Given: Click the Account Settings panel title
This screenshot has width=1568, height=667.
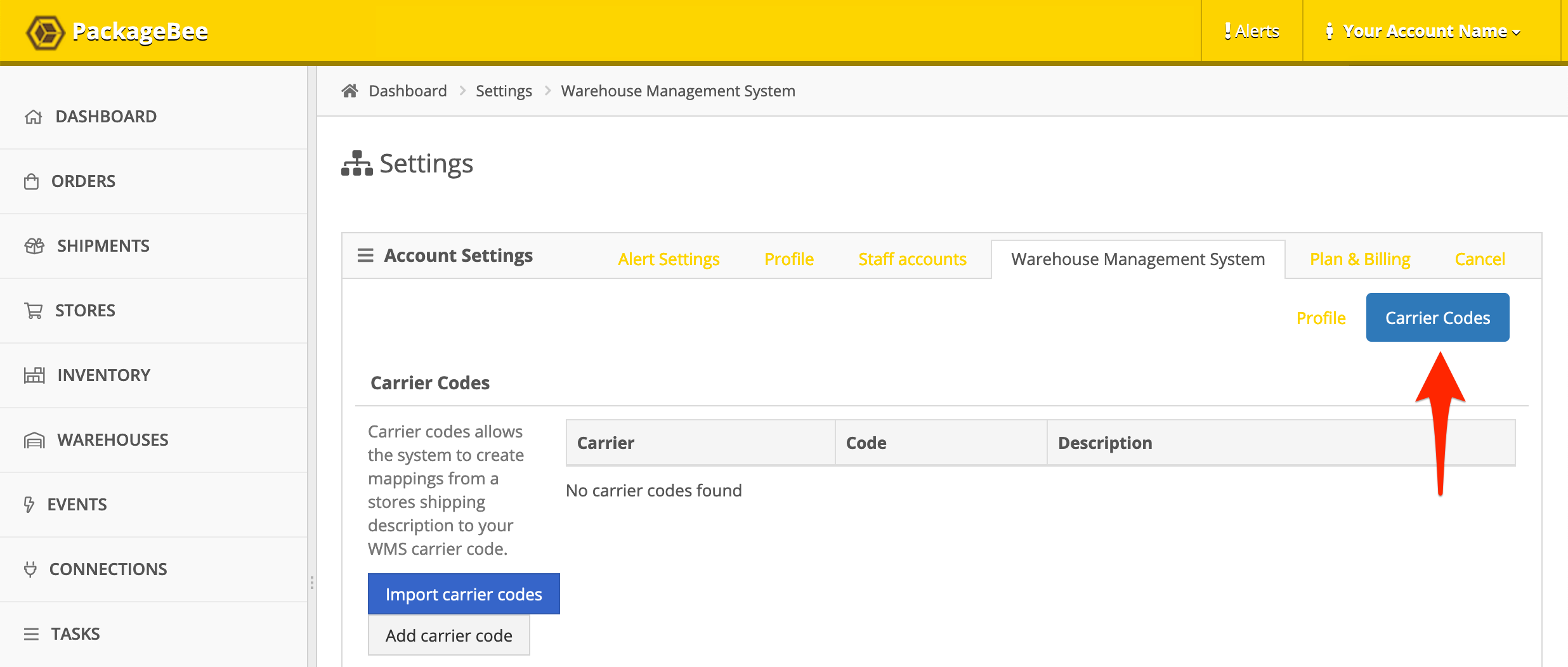Looking at the screenshot, I should click(458, 256).
